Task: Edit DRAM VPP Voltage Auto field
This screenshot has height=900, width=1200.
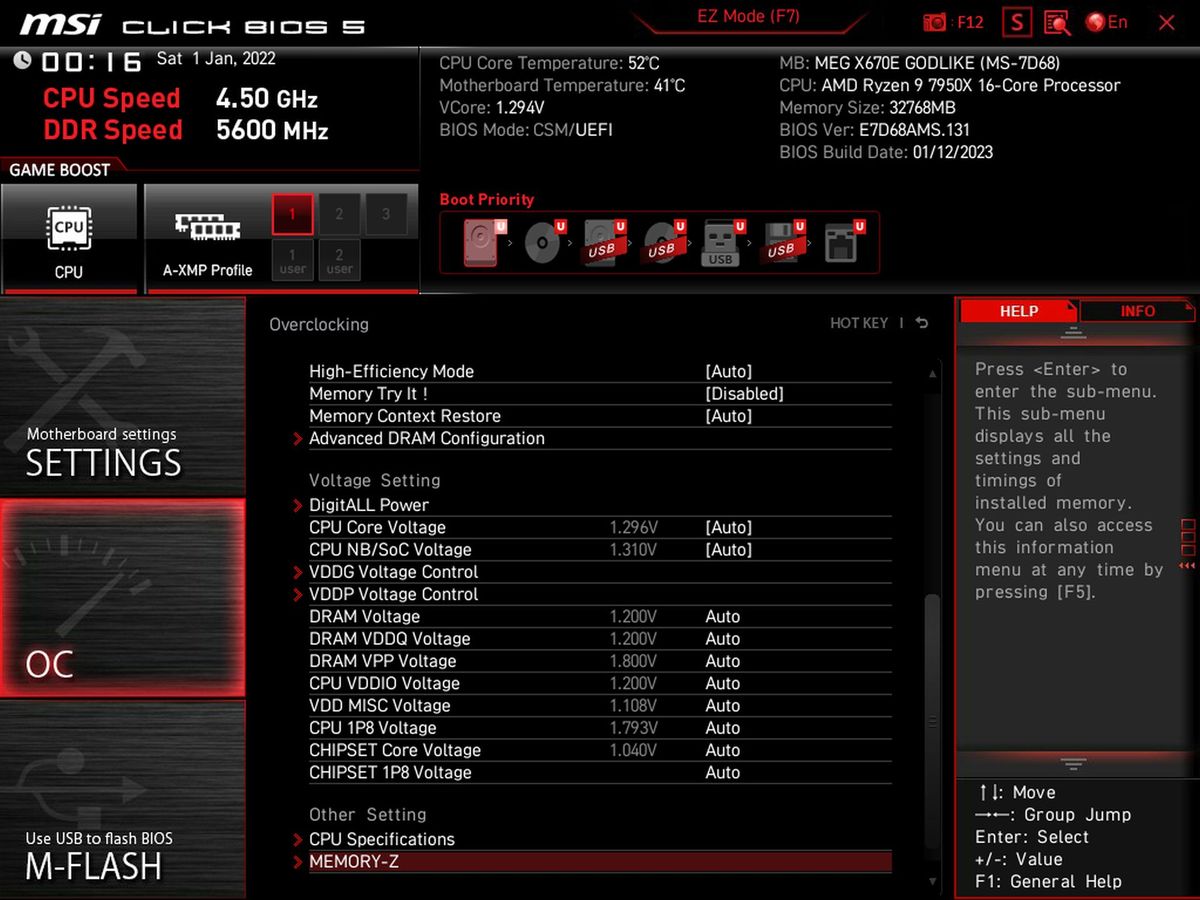Action: pyautogui.click(x=723, y=661)
